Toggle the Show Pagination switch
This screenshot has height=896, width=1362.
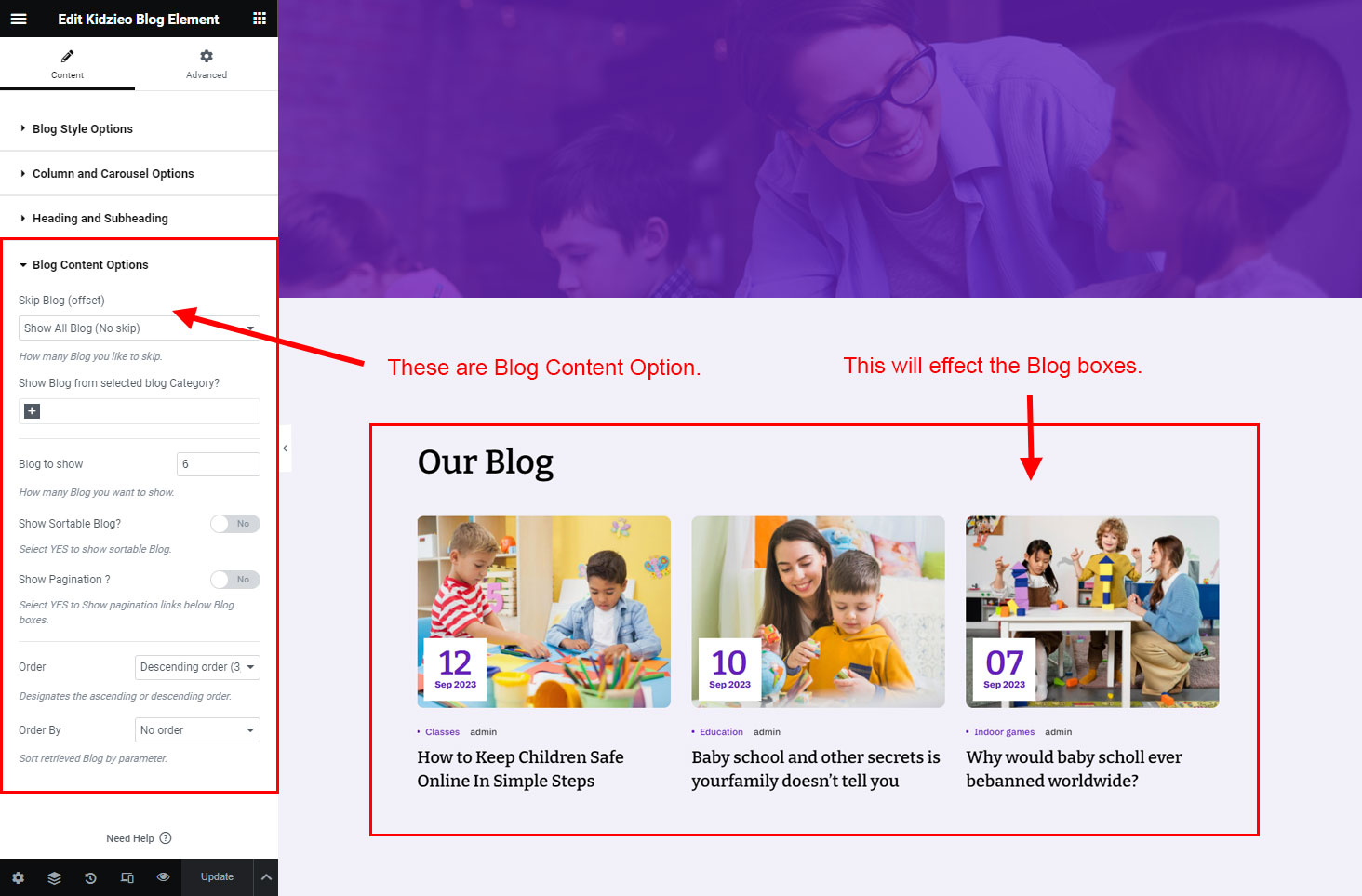(x=234, y=580)
